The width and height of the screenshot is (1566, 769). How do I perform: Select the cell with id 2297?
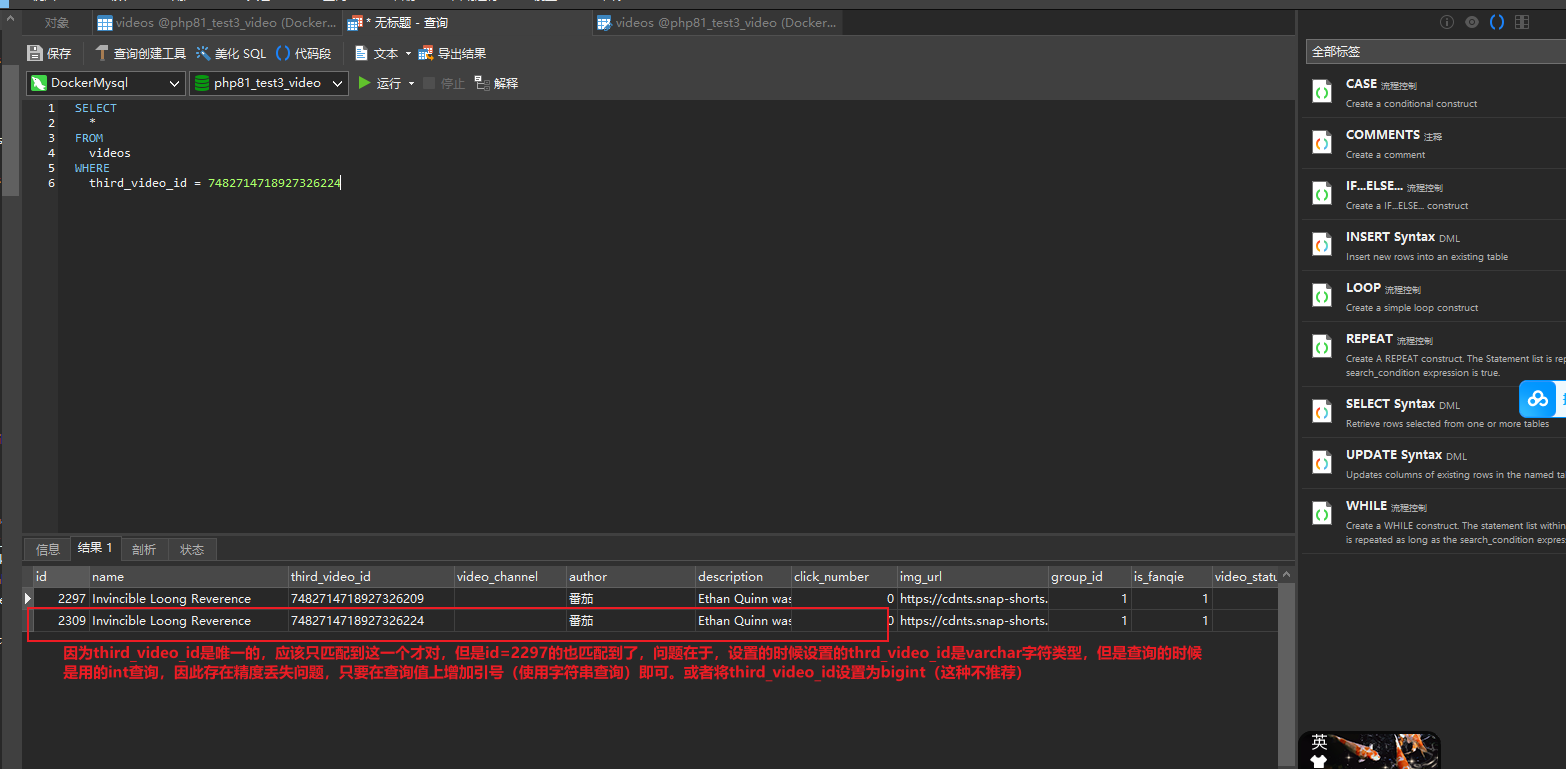point(61,598)
